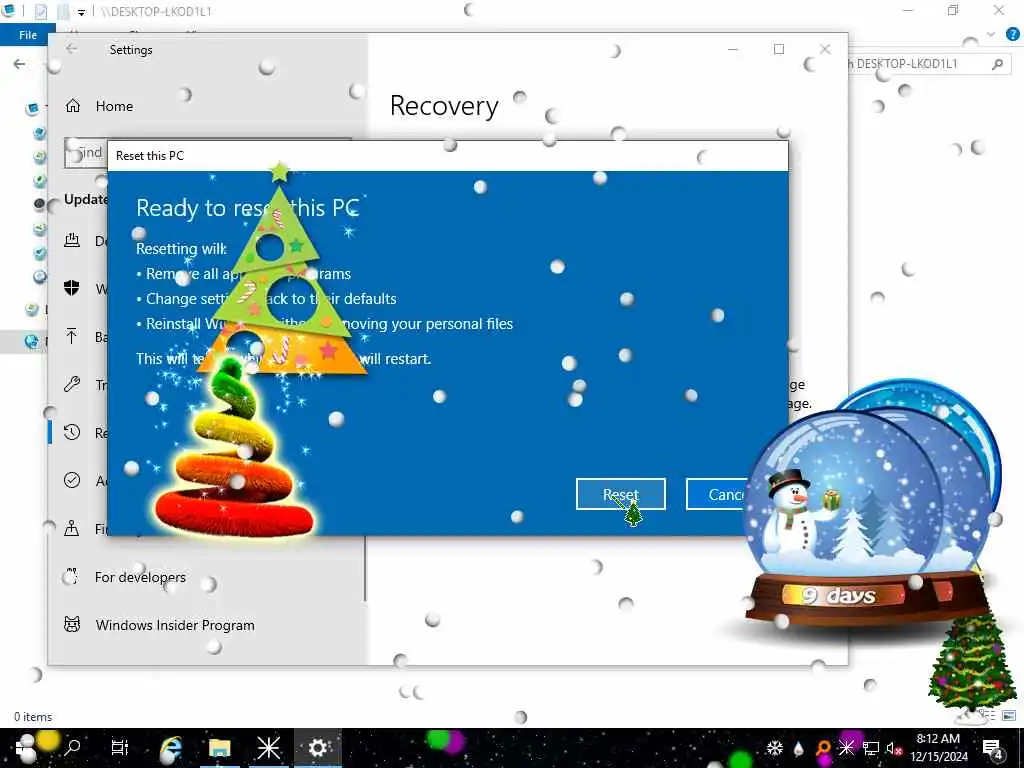Open the Find my device icon

72,528
